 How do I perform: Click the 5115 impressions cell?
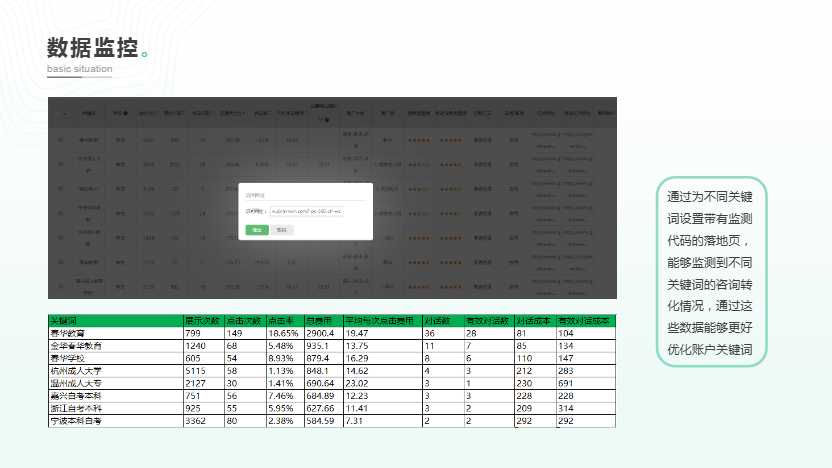[204, 370]
